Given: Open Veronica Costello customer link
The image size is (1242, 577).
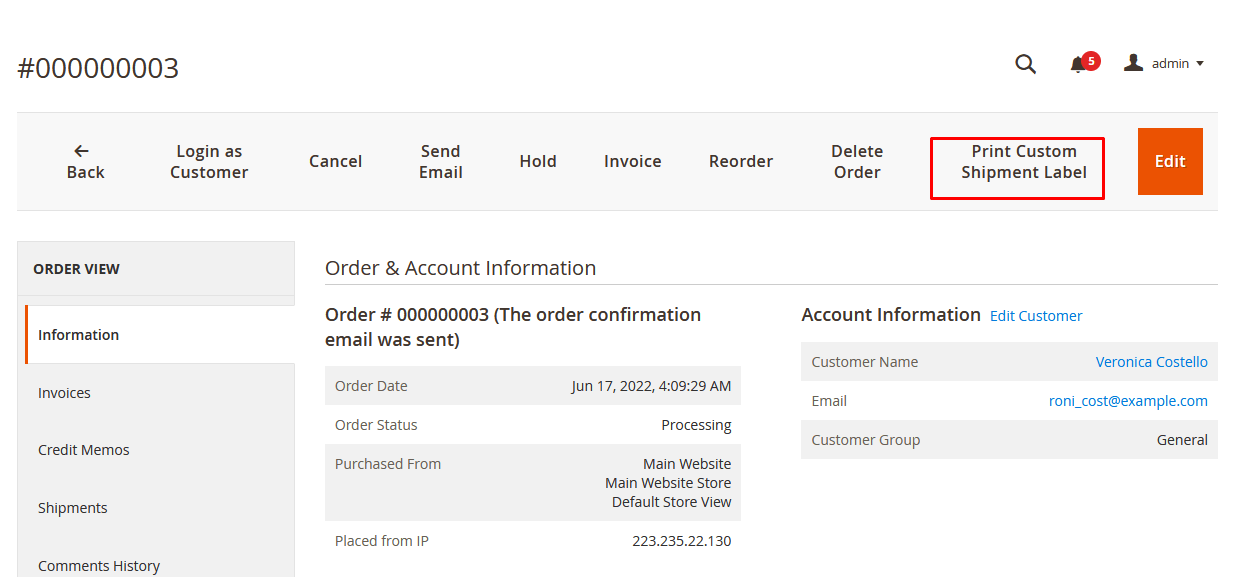Looking at the screenshot, I should (1151, 362).
